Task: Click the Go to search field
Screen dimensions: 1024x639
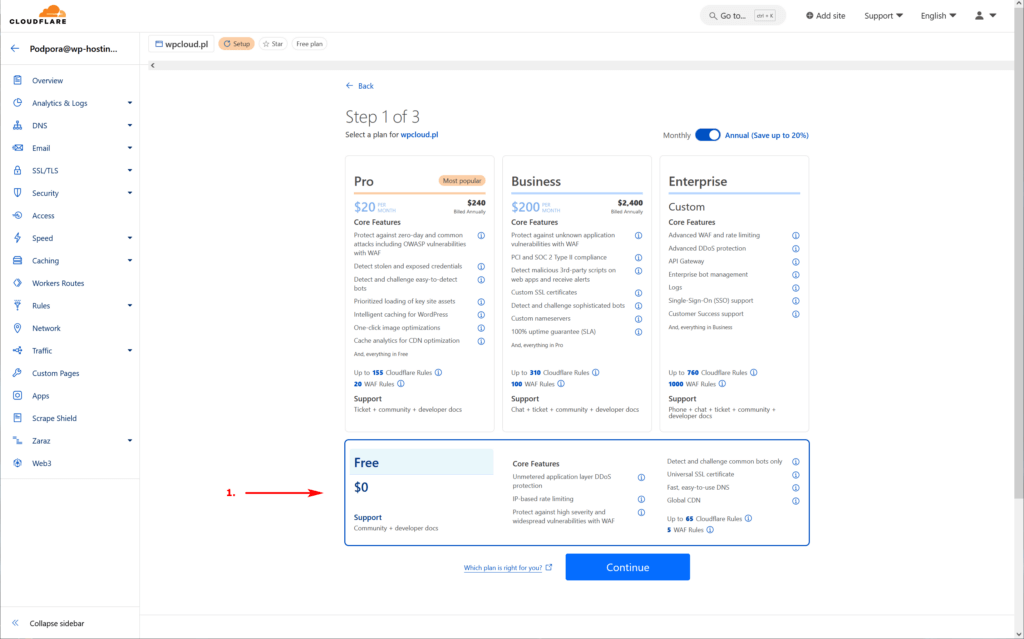Action: tap(742, 16)
